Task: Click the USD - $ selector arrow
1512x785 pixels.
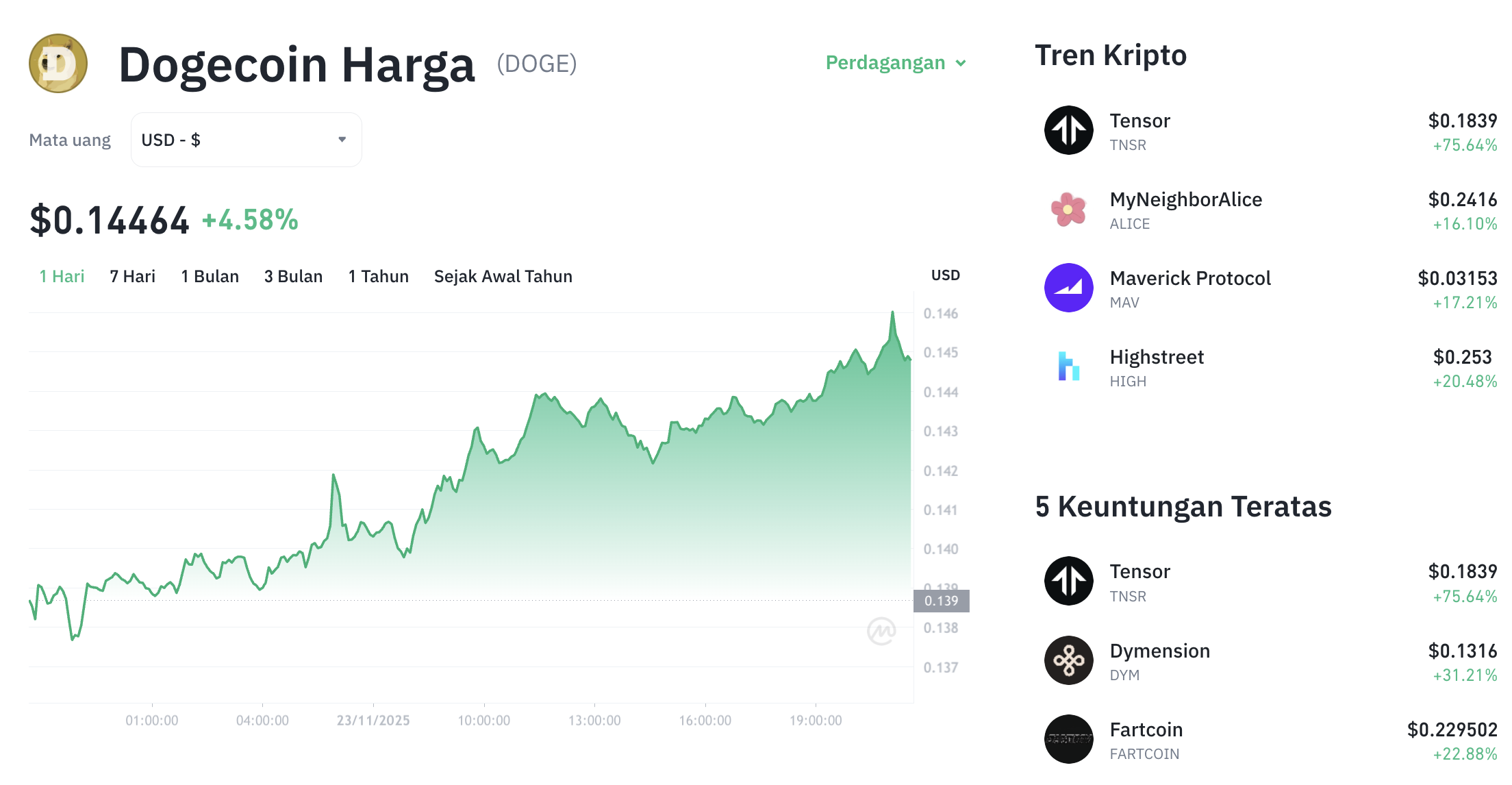Action: [x=342, y=139]
